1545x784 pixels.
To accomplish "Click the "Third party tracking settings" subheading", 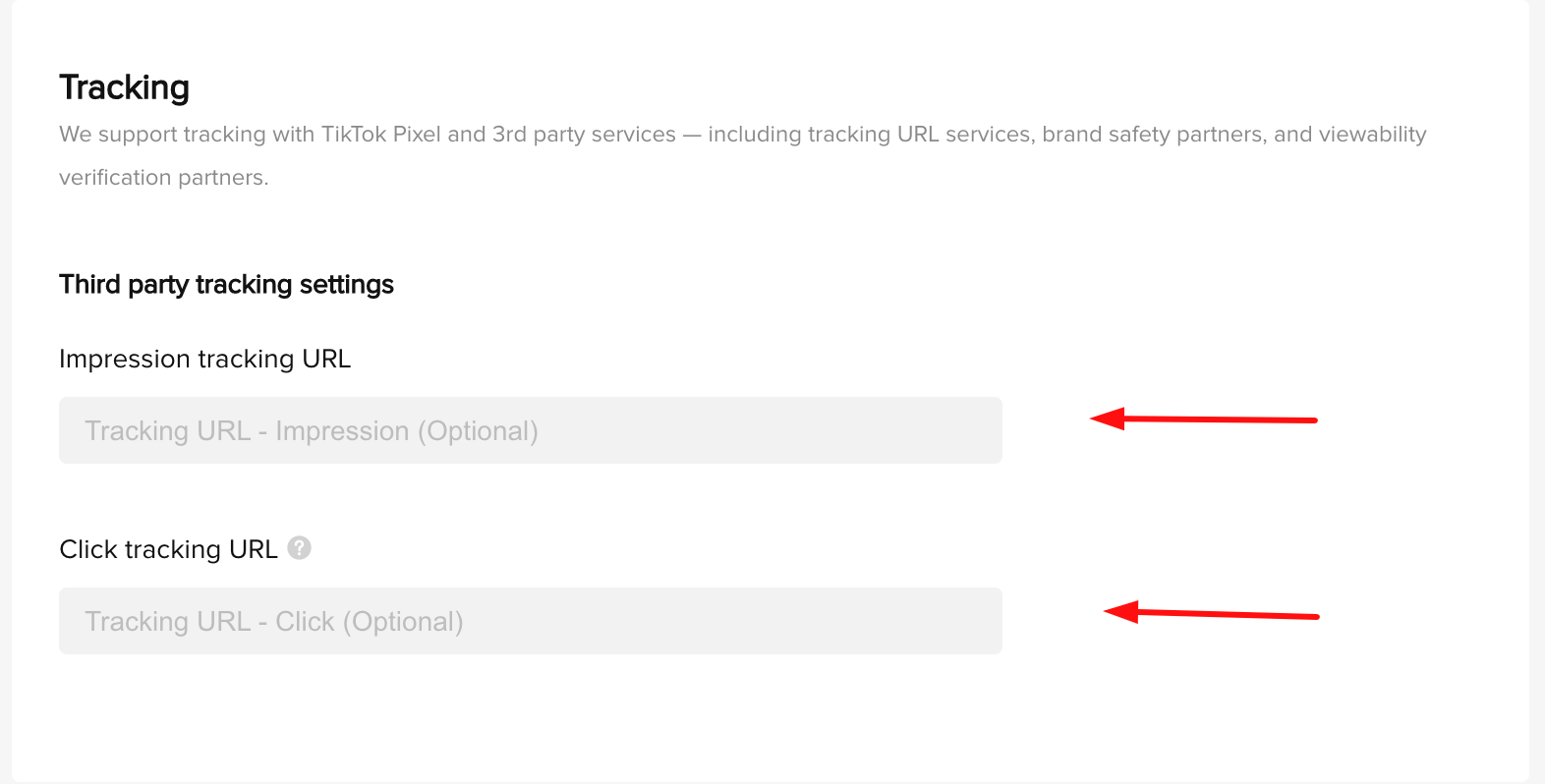I will 226,285.
